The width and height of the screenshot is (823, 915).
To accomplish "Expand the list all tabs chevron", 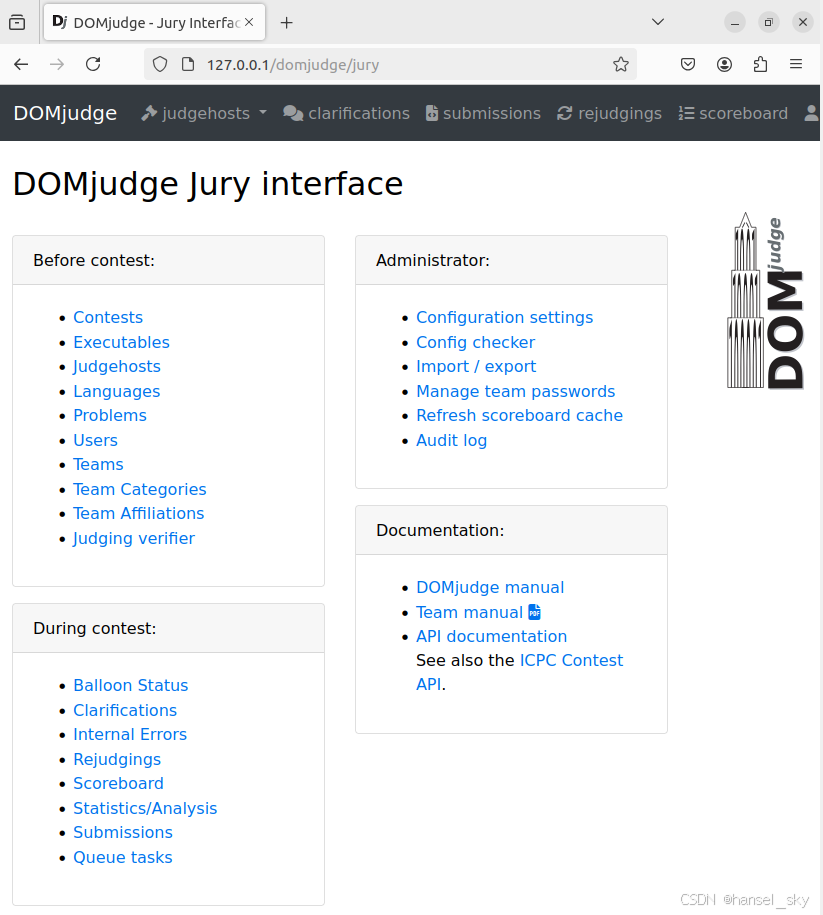I will point(658,22).
